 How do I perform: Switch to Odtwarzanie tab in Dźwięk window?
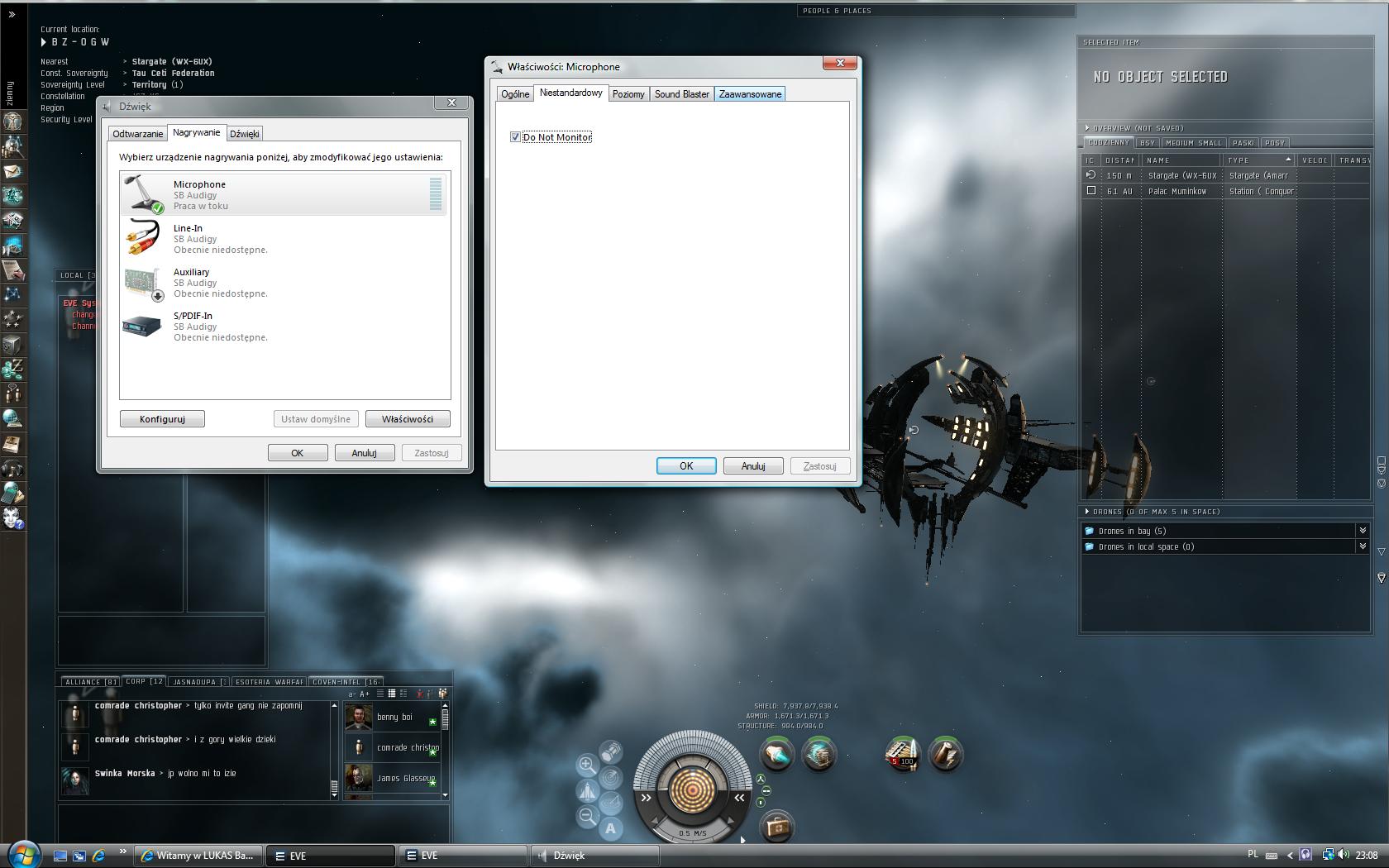(x=138, y=134)
